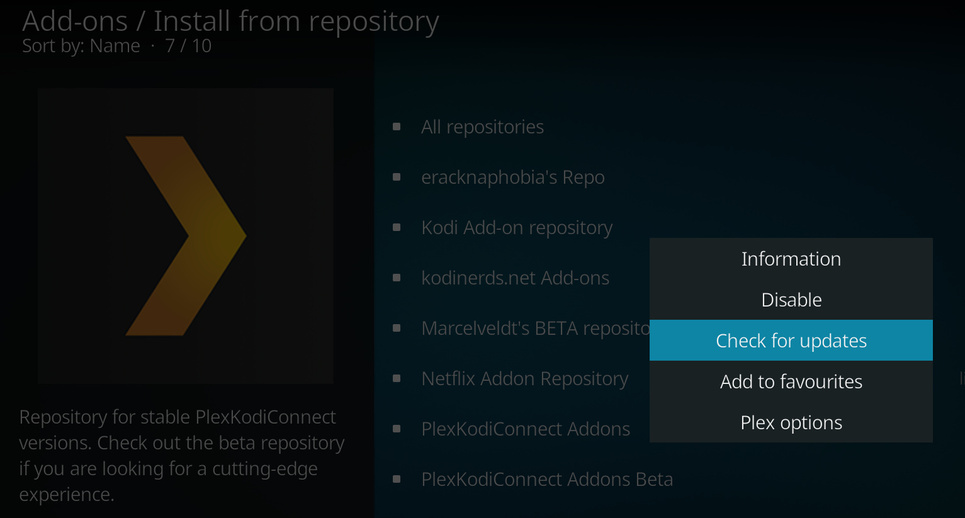Choose Add to favourites
This screenshot has width=965, height=518.
pos(790,382)
